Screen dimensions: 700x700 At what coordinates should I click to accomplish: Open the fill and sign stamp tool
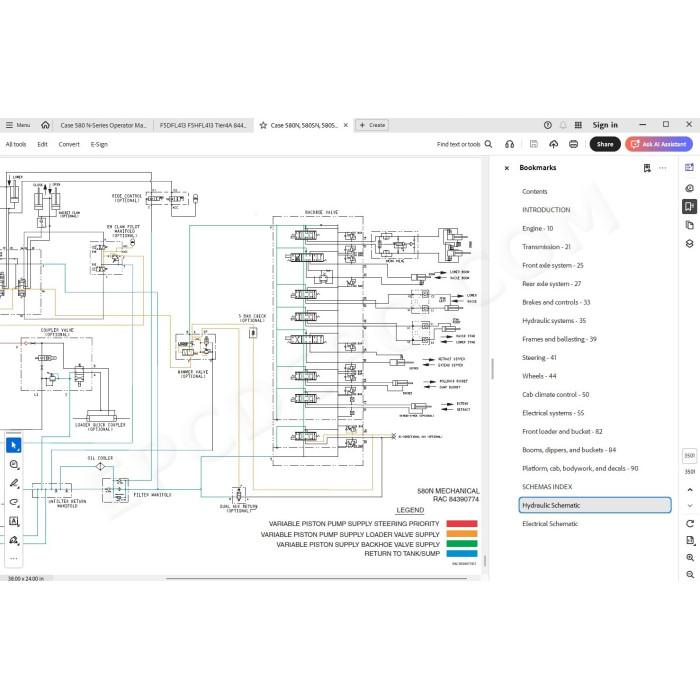(14, 540)
